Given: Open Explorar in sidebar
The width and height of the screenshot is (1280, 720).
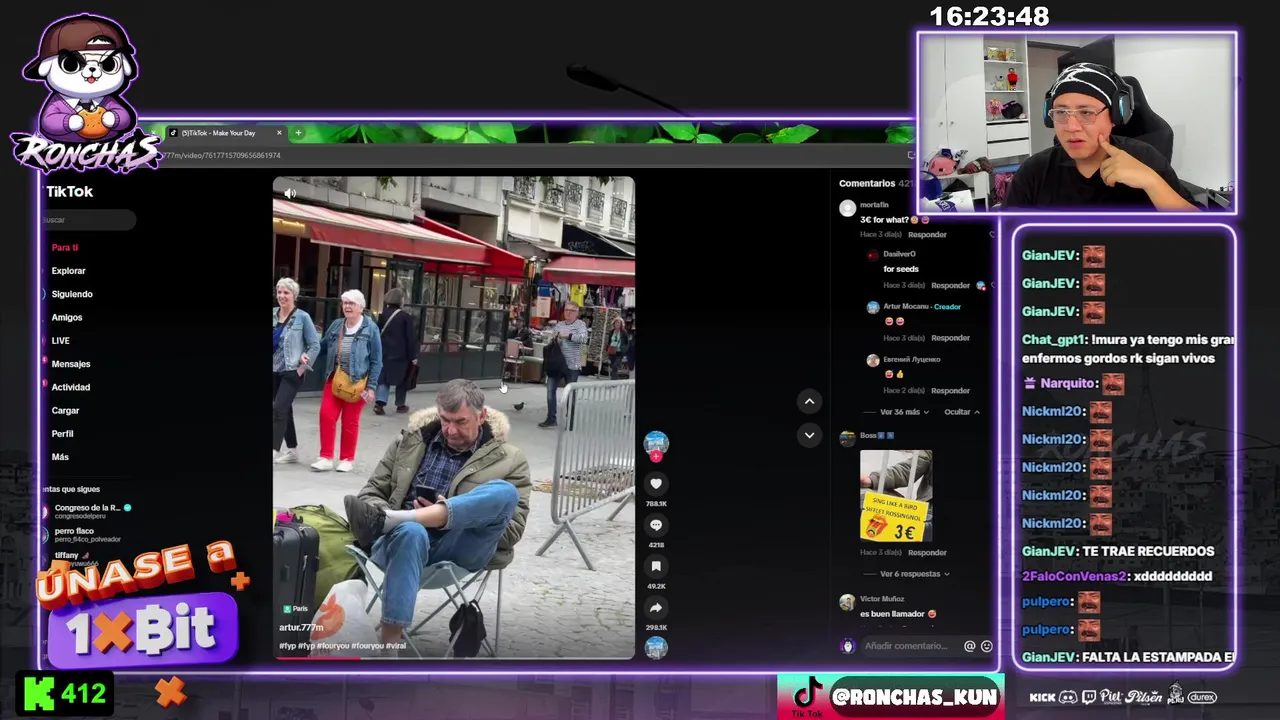Looking at the screenshot, I should point(69,271).
